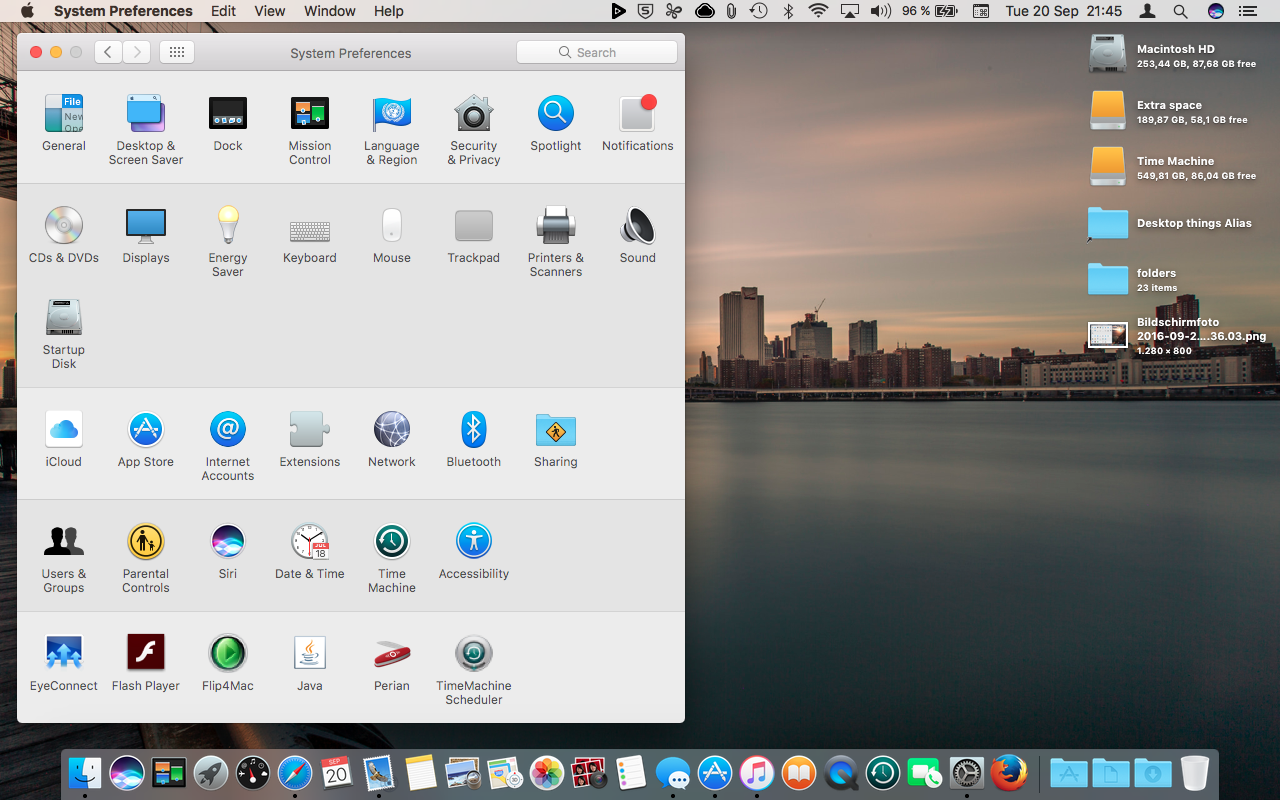Open the iCloud preference pane
Screen dimensions: 1280x800
[64, 429]
